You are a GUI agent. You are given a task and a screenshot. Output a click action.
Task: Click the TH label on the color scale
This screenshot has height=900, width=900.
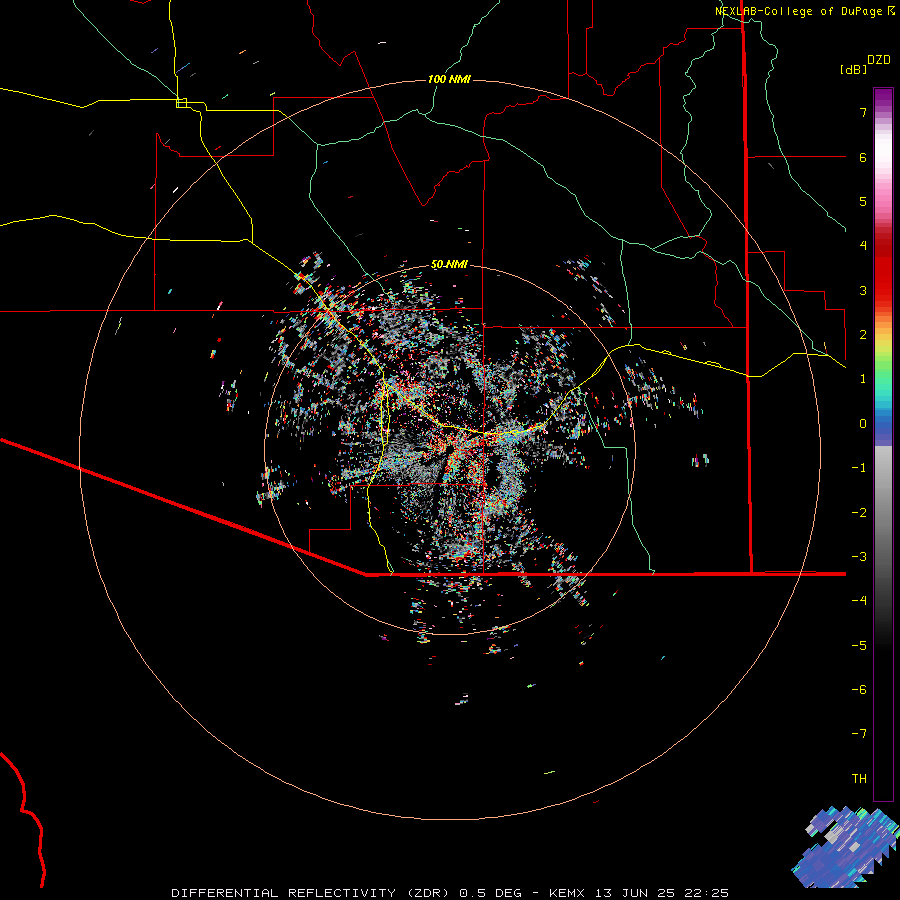point(859,779)
